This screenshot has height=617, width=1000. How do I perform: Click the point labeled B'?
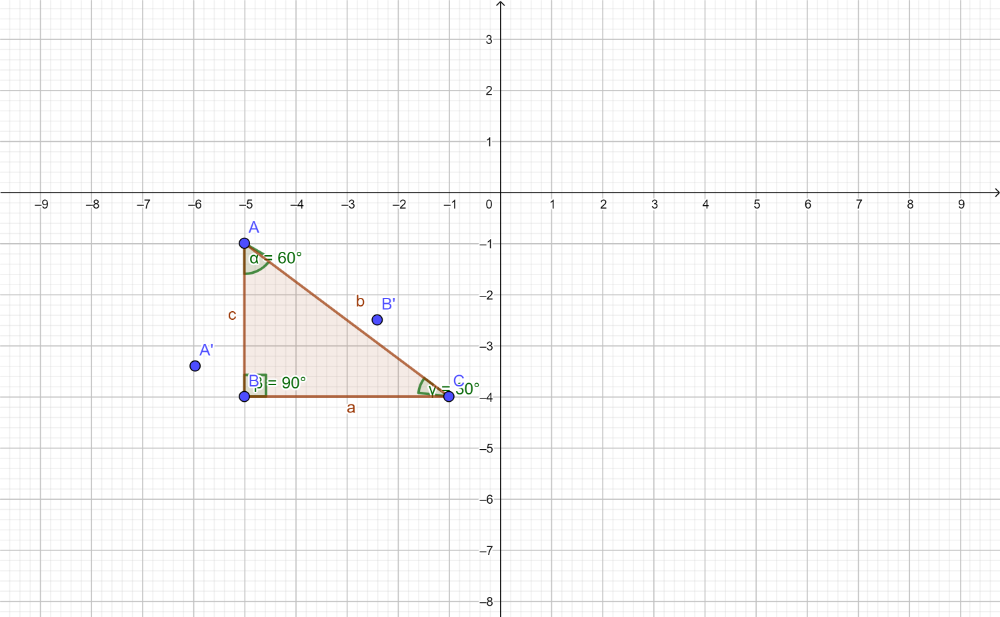(x=377, y=320)
